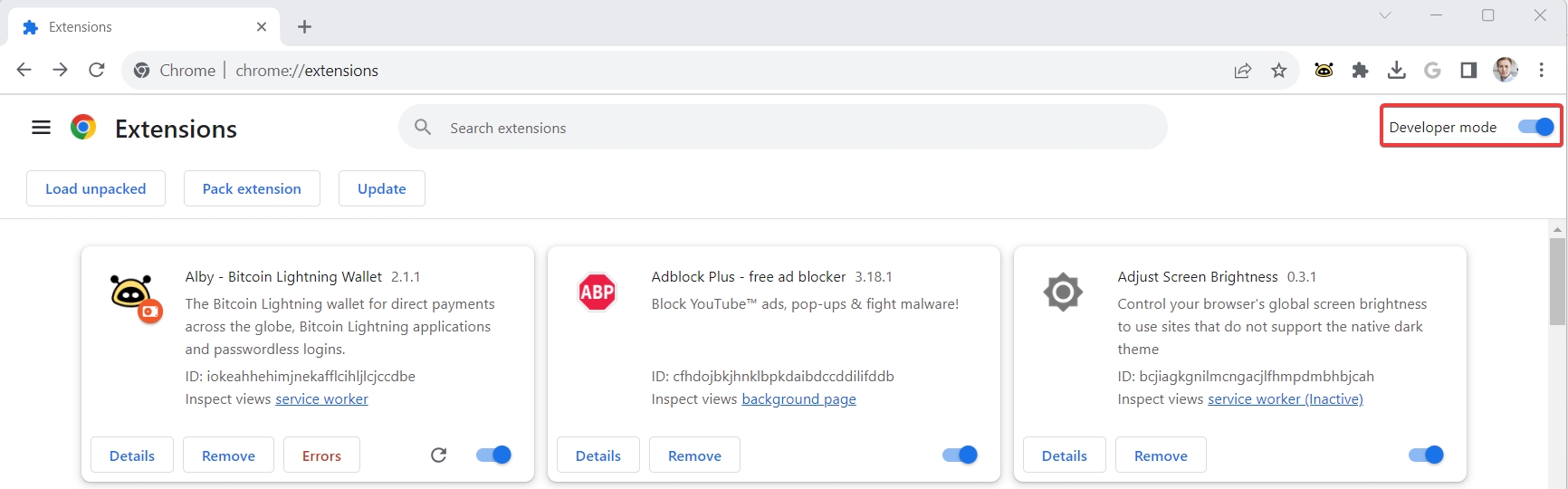Disable Developer mode toggle
Viewport: 1568px width, 489px height.
pos(1536,127)
